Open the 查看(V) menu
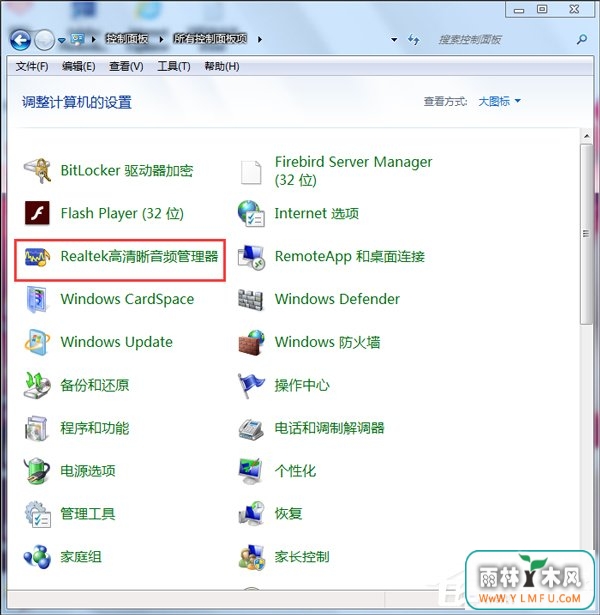Screen dimensions: 600x615 (x=126, y=66)
